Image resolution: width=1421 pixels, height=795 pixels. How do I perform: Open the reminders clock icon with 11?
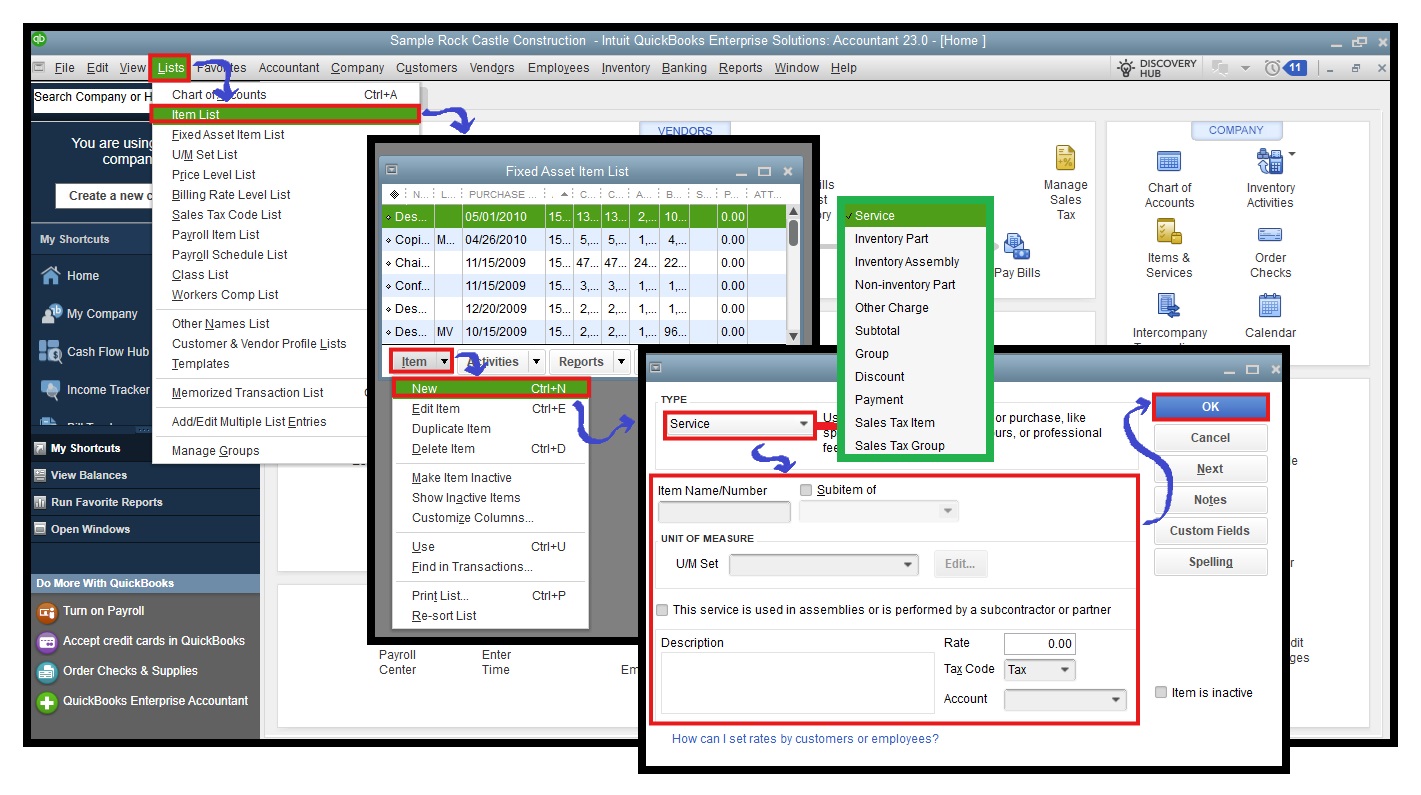coord(1284,68)
